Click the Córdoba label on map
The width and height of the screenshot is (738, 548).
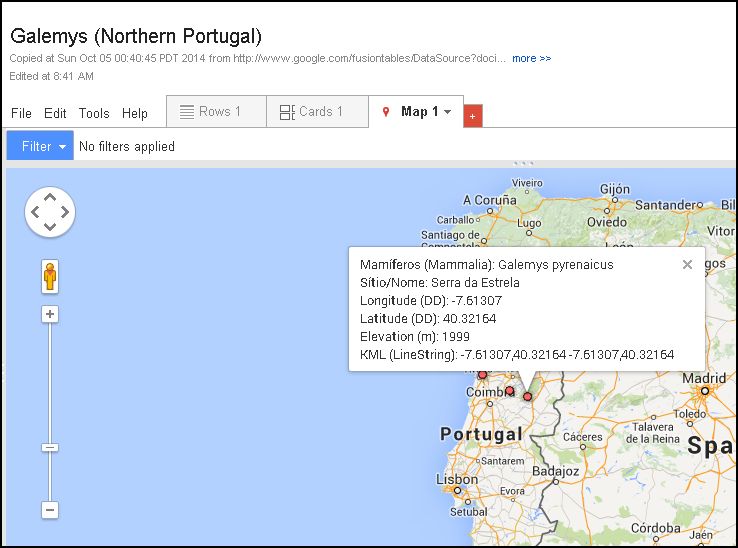tap(656, 528)
